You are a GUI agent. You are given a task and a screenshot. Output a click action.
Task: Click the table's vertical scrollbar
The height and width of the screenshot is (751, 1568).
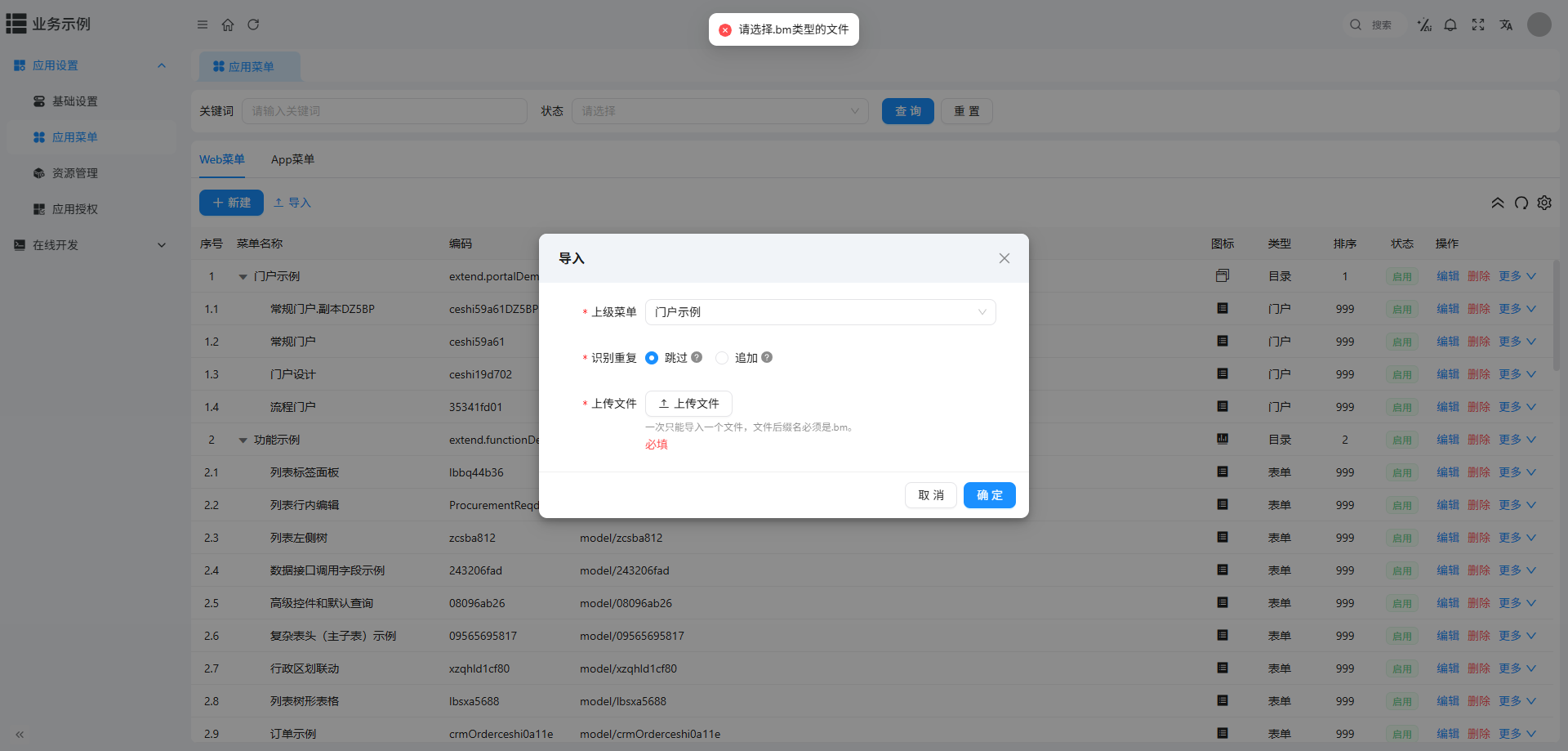pyautogui.click(x=1556, y=315)
